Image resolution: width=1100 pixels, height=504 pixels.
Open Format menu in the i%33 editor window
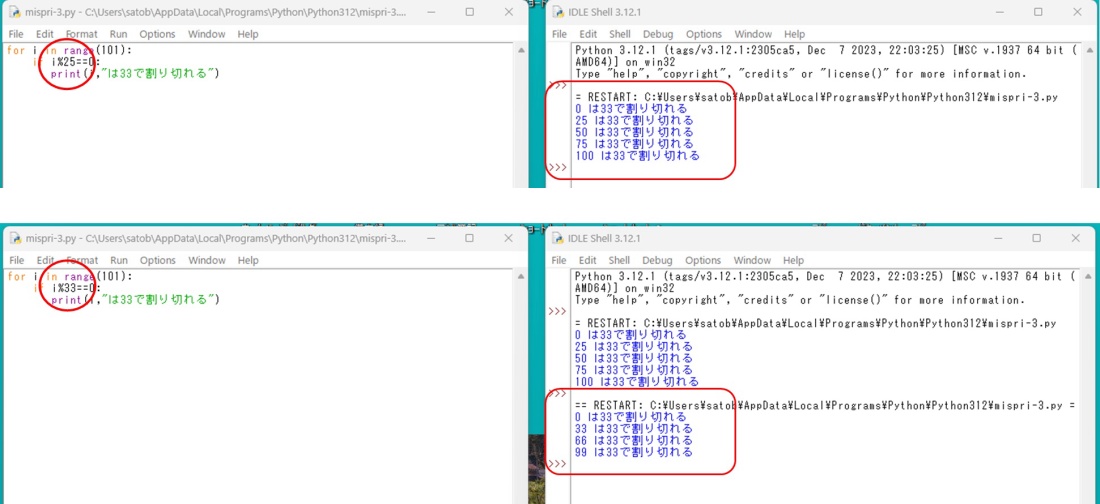[81, 260]
